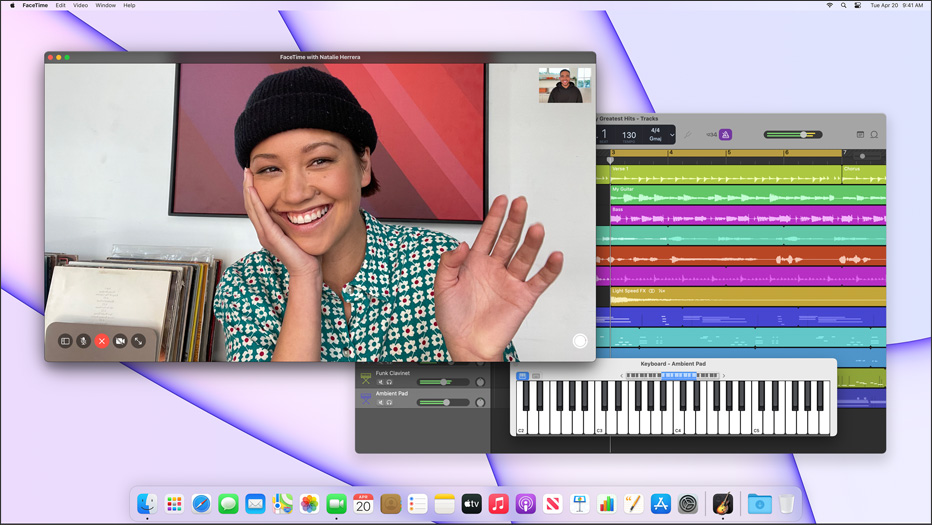The height and width of the screenshot is (525, 932).
Task: Open the Video menu in menu bar
Action: (80, 5)
